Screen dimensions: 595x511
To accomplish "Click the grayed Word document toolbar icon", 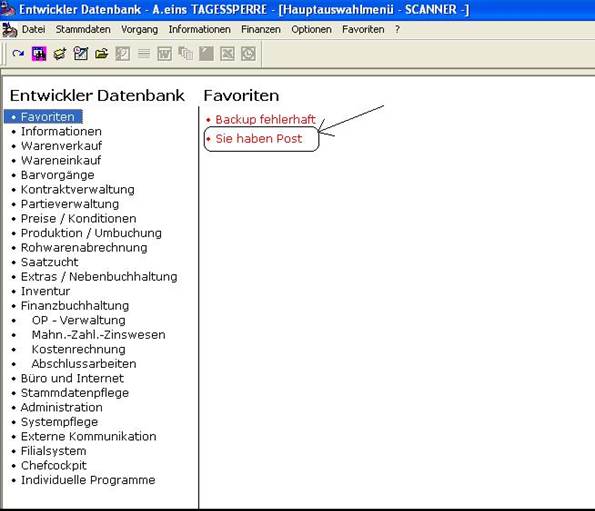I will pyautogui.click(x=164, y=54).
